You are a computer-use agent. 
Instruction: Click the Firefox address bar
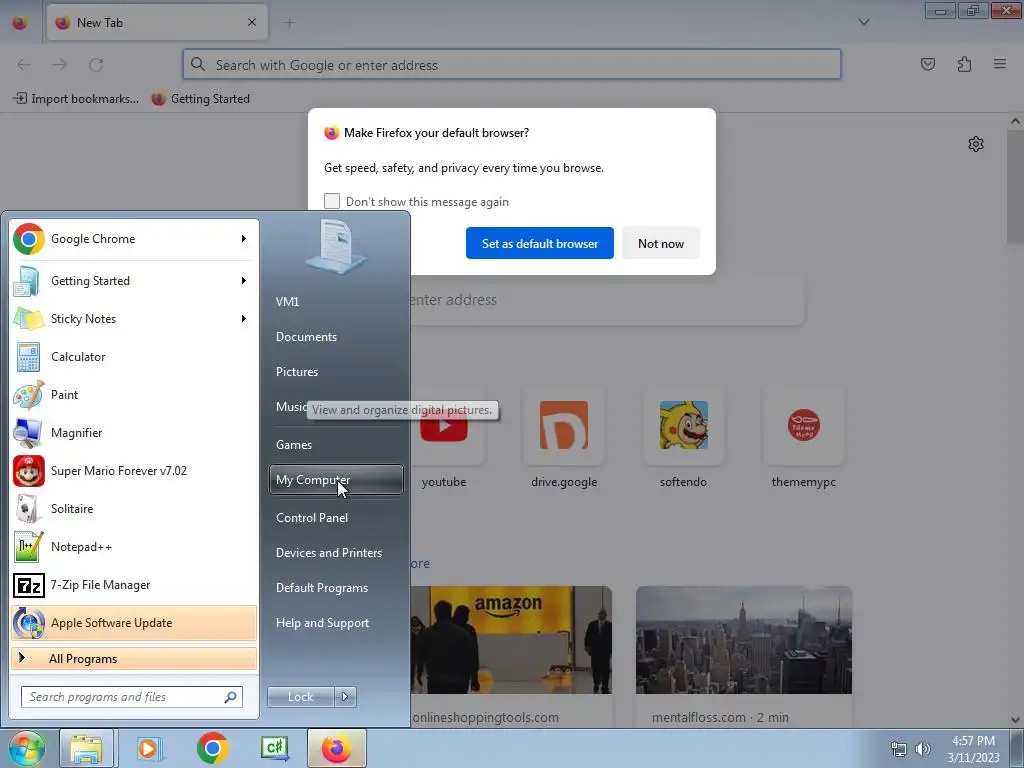(x=511, y=65)
